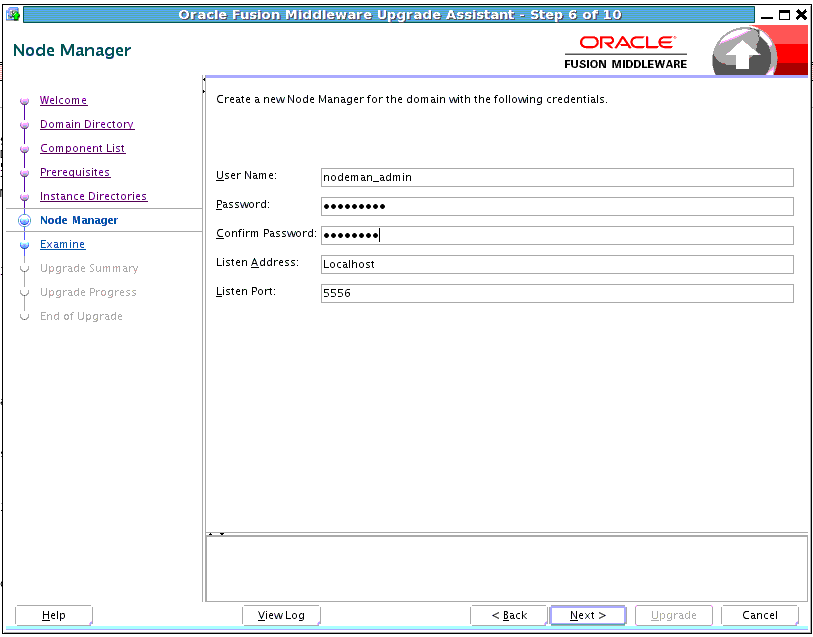The width and height of the screenshot is (813, 637).
Task: Select the Node Manager step
Action: pos(79,220)
